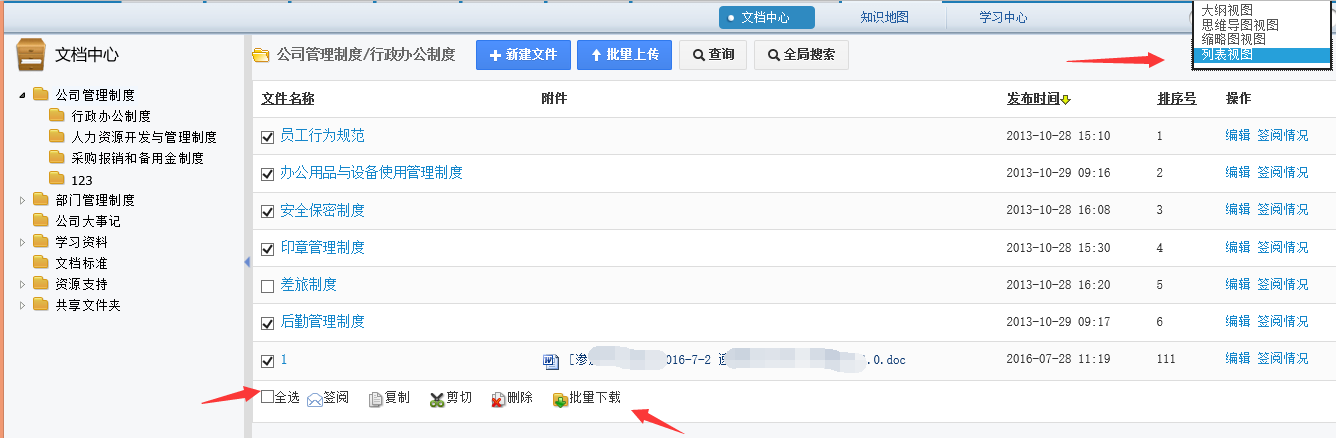Screen dimensions: 1336x438
Task: Sort by the 发布时间 column header text
Action: coord(1033,98)
